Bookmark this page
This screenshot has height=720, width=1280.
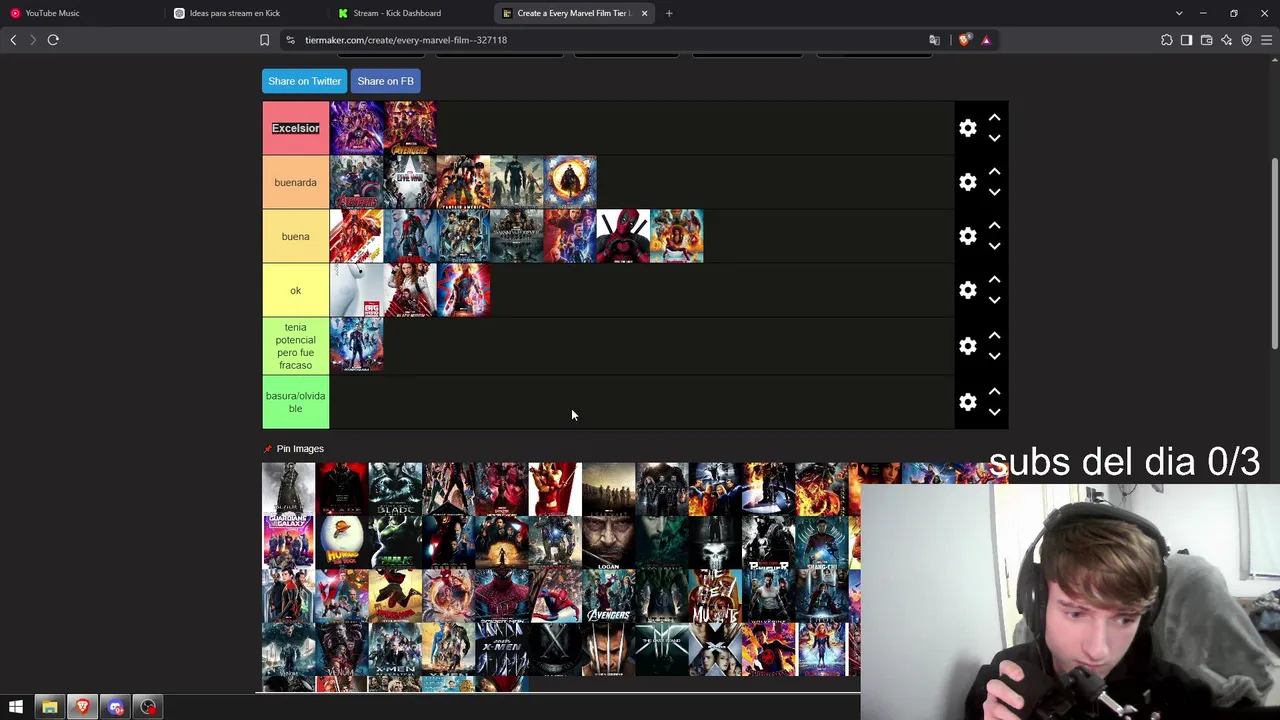coord(264,40)
